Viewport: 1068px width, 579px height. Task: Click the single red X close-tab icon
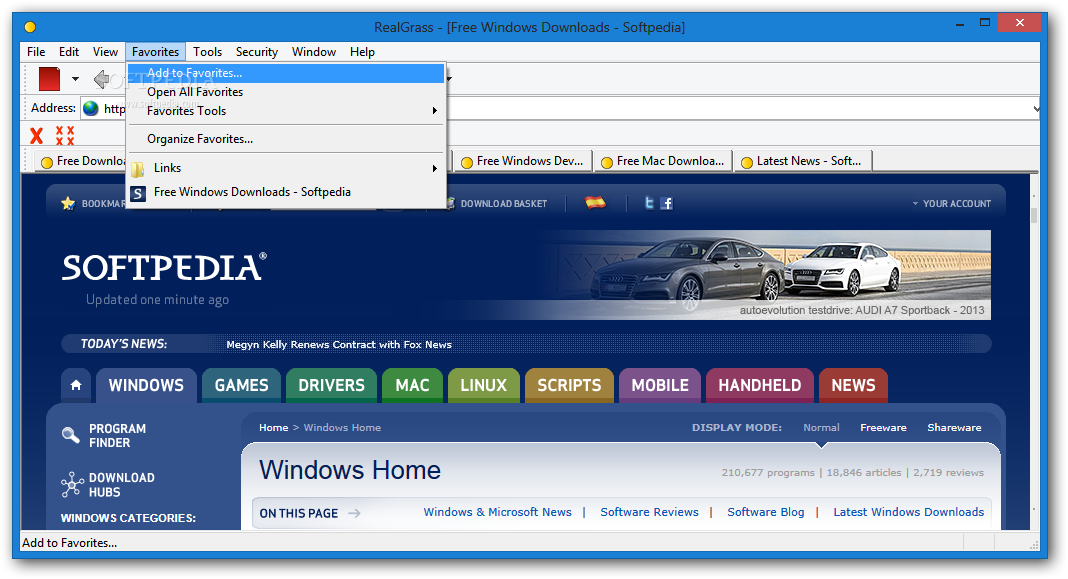[37, 136]
